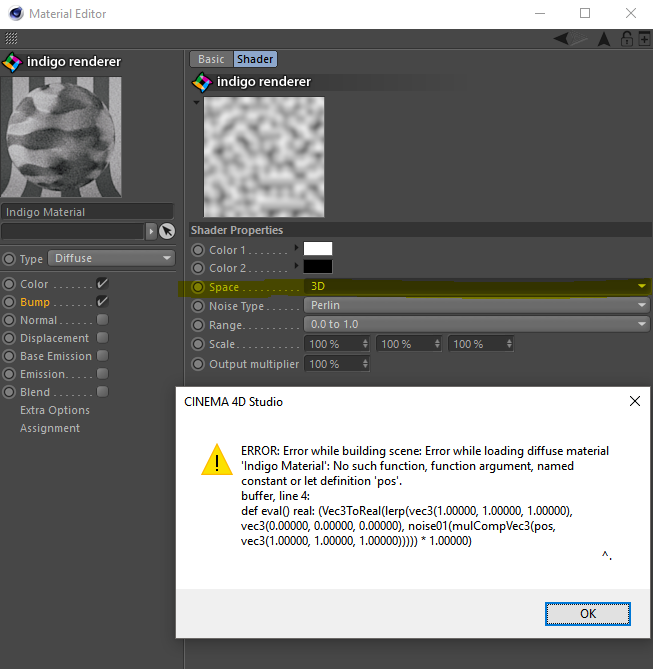This screenshot has height=669, width=653.
Task: Click the cursor pick icon beside layer field
Action: [167, 231]
